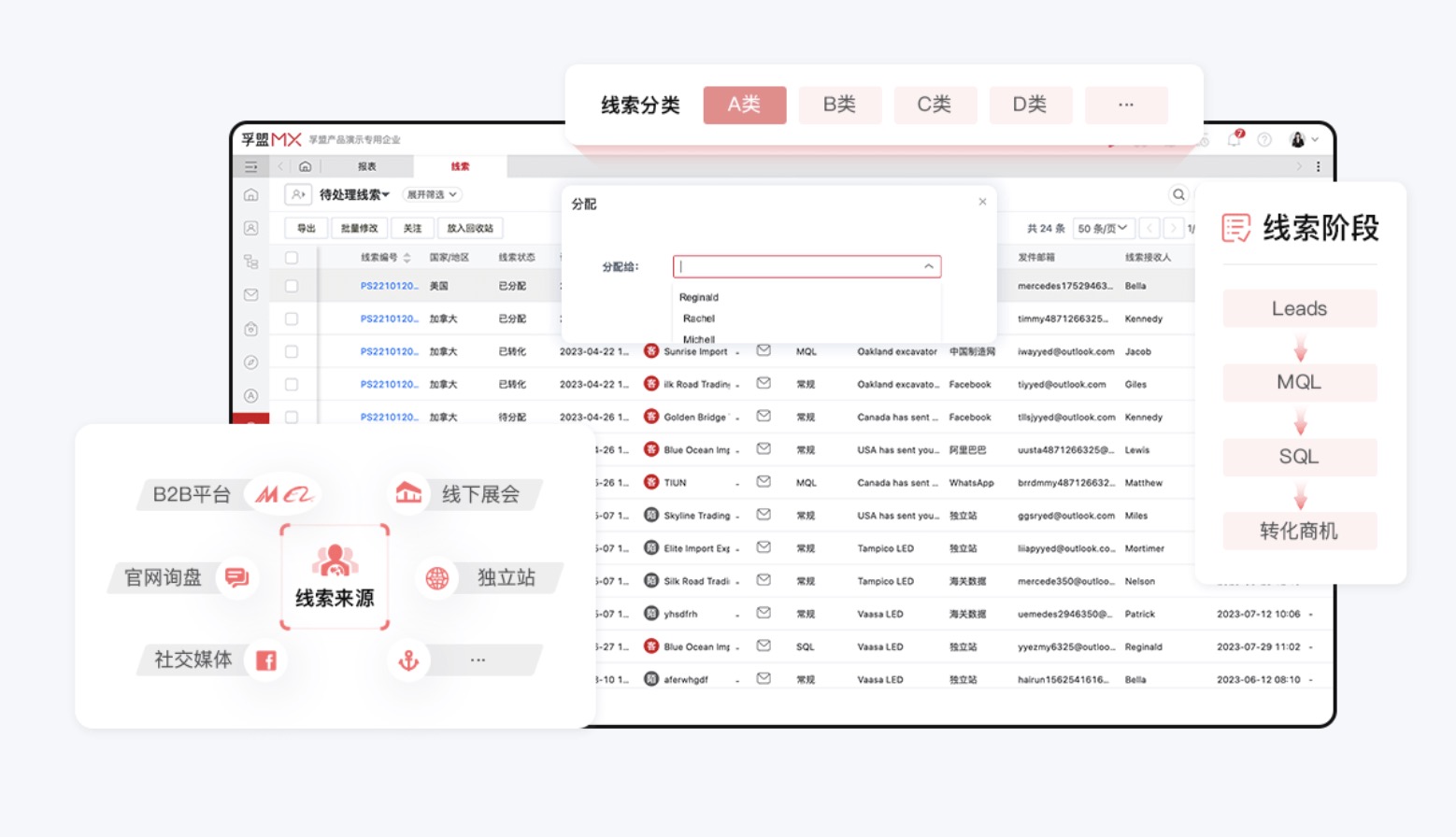Click the help question-mark icon
The height and width of the screenshot is (837, 1456).
click(1264, 139)
